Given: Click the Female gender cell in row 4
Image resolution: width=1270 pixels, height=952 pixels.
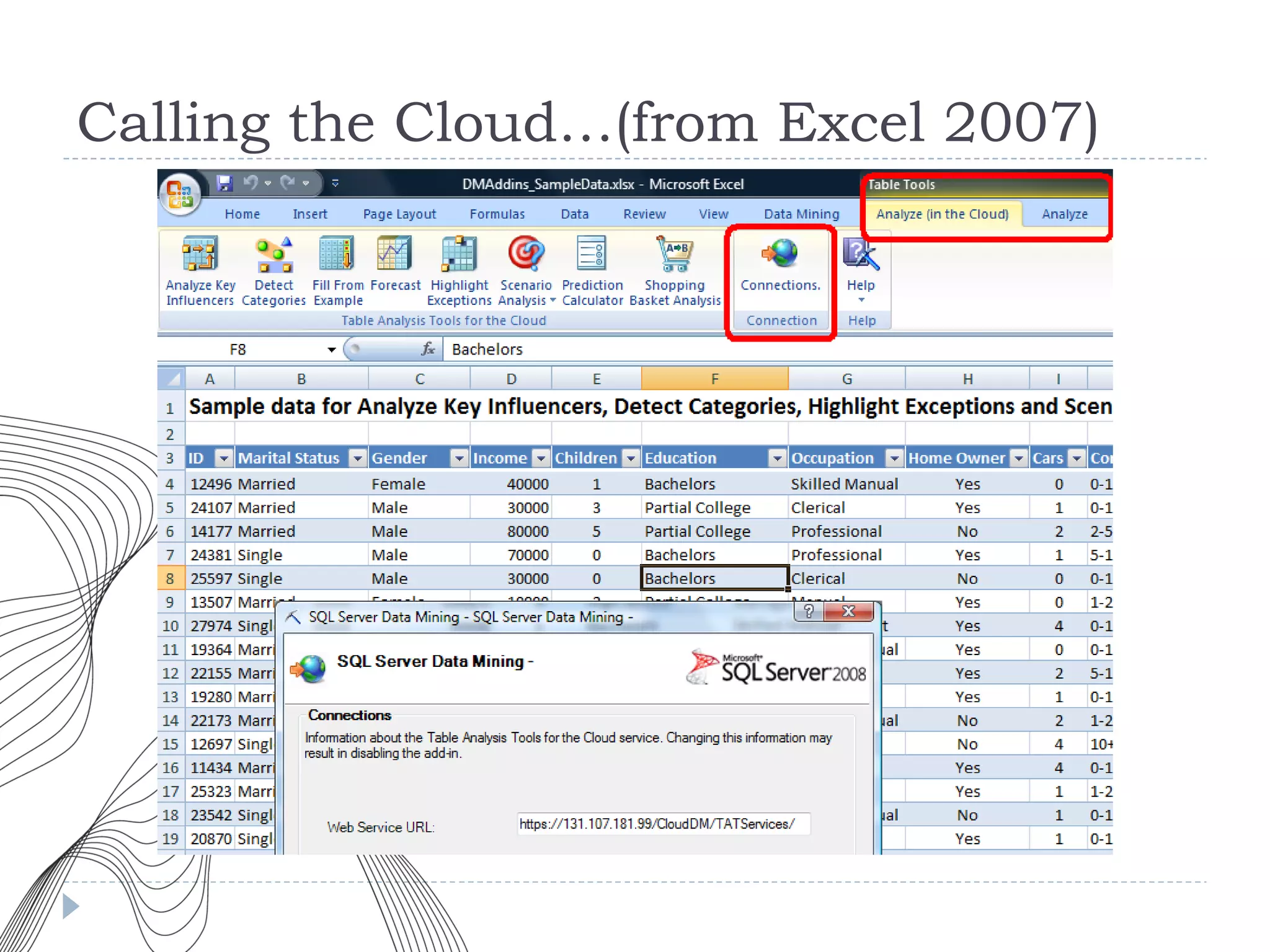Looking at the screenshot, I should 419,484.
